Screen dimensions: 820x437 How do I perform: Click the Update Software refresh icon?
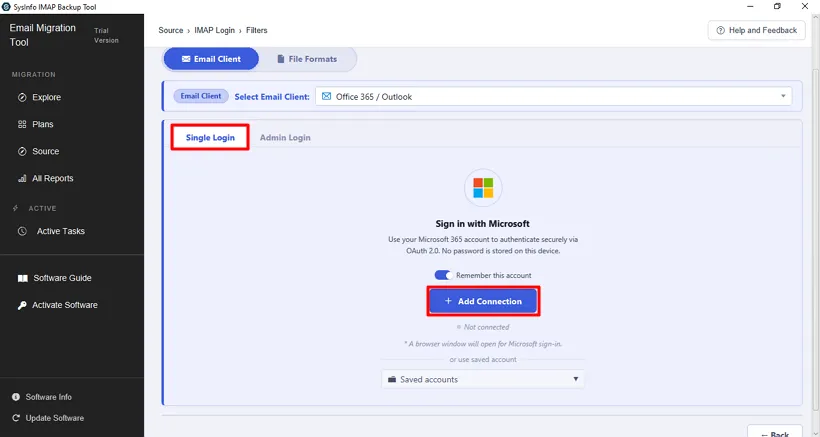(16, 418)
